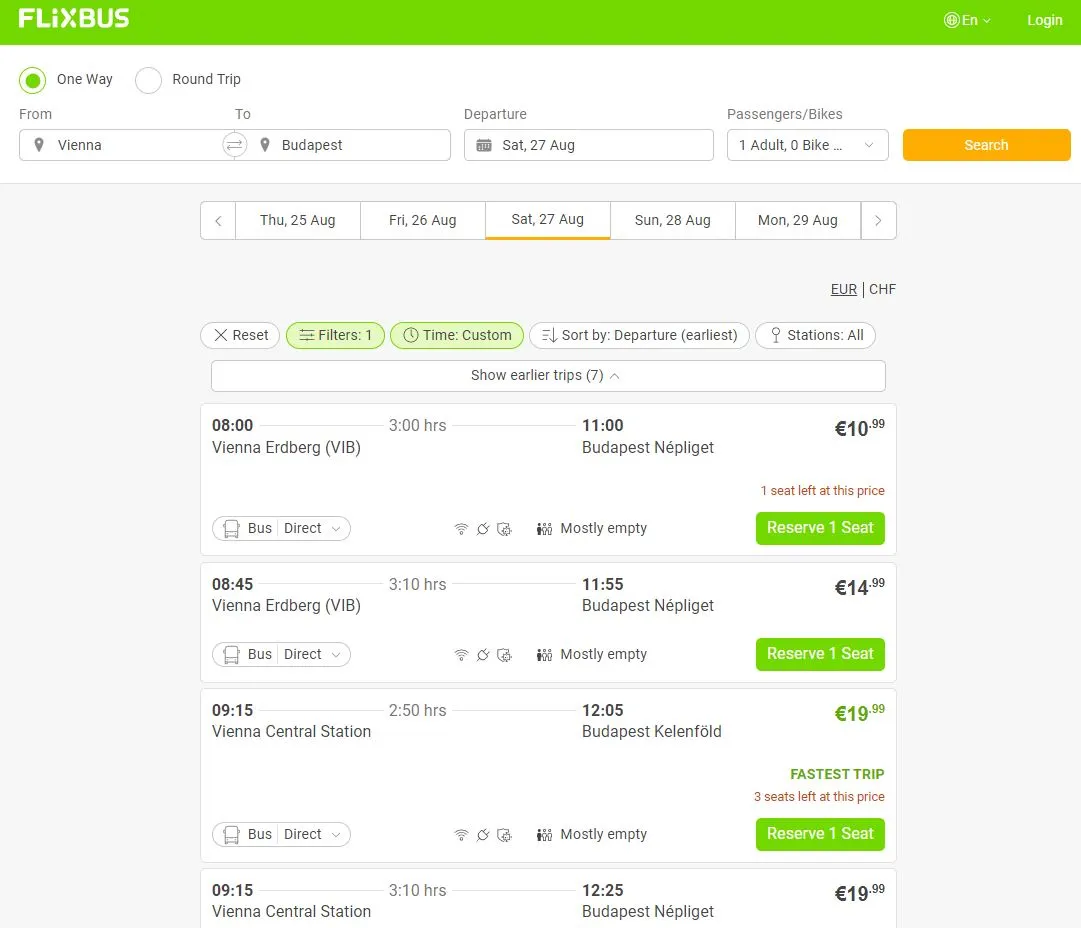The image size is (1081, 928).
Task: Click power outlet icon on 09:15 fastest trip
Action: point(483,835)
